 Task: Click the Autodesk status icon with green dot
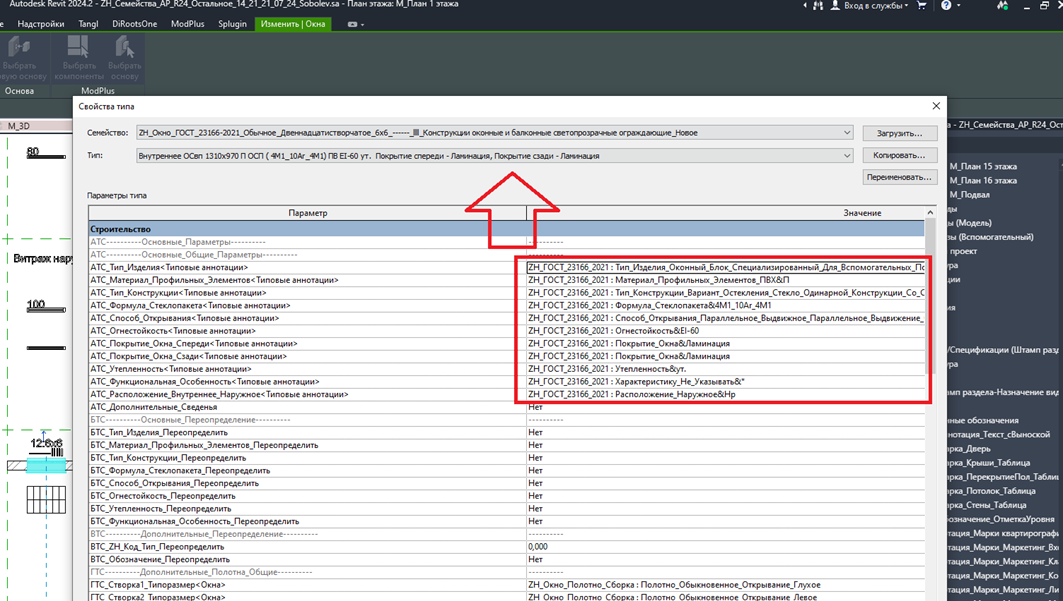point(1003,5)
